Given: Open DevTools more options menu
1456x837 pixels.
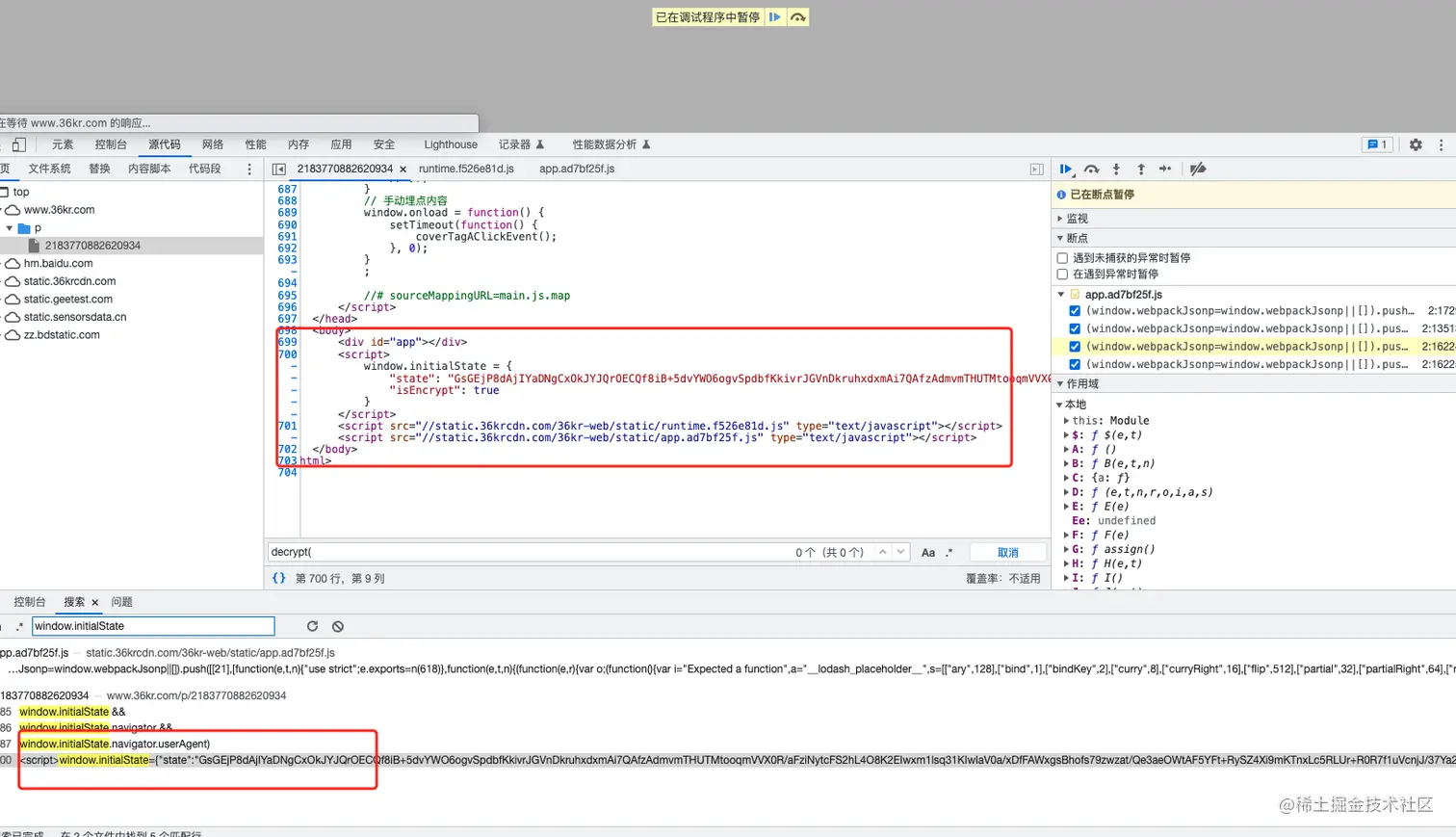Looking at the screenshot, I should pos(1441,144).
